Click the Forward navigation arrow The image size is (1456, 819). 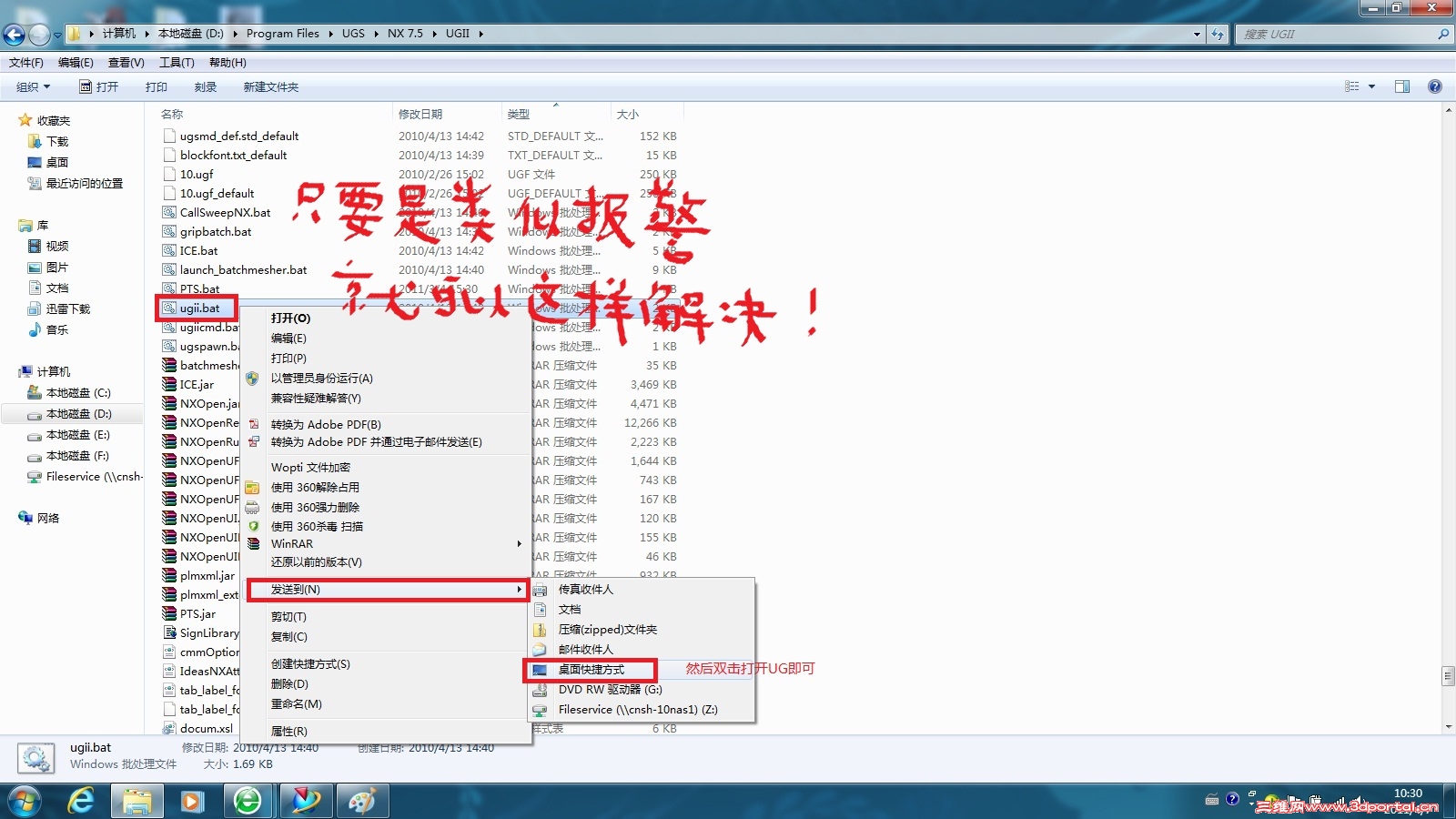click(39, 35)
